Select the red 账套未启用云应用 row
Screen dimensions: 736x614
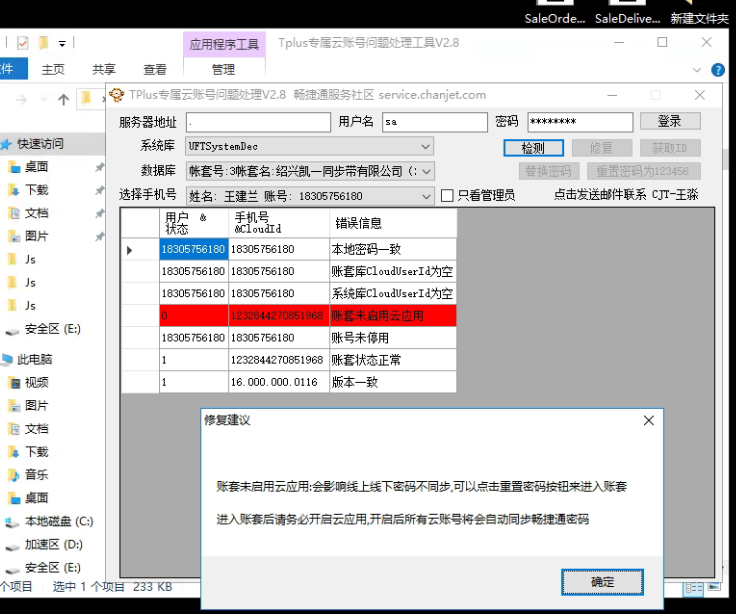tap(308, 315)
